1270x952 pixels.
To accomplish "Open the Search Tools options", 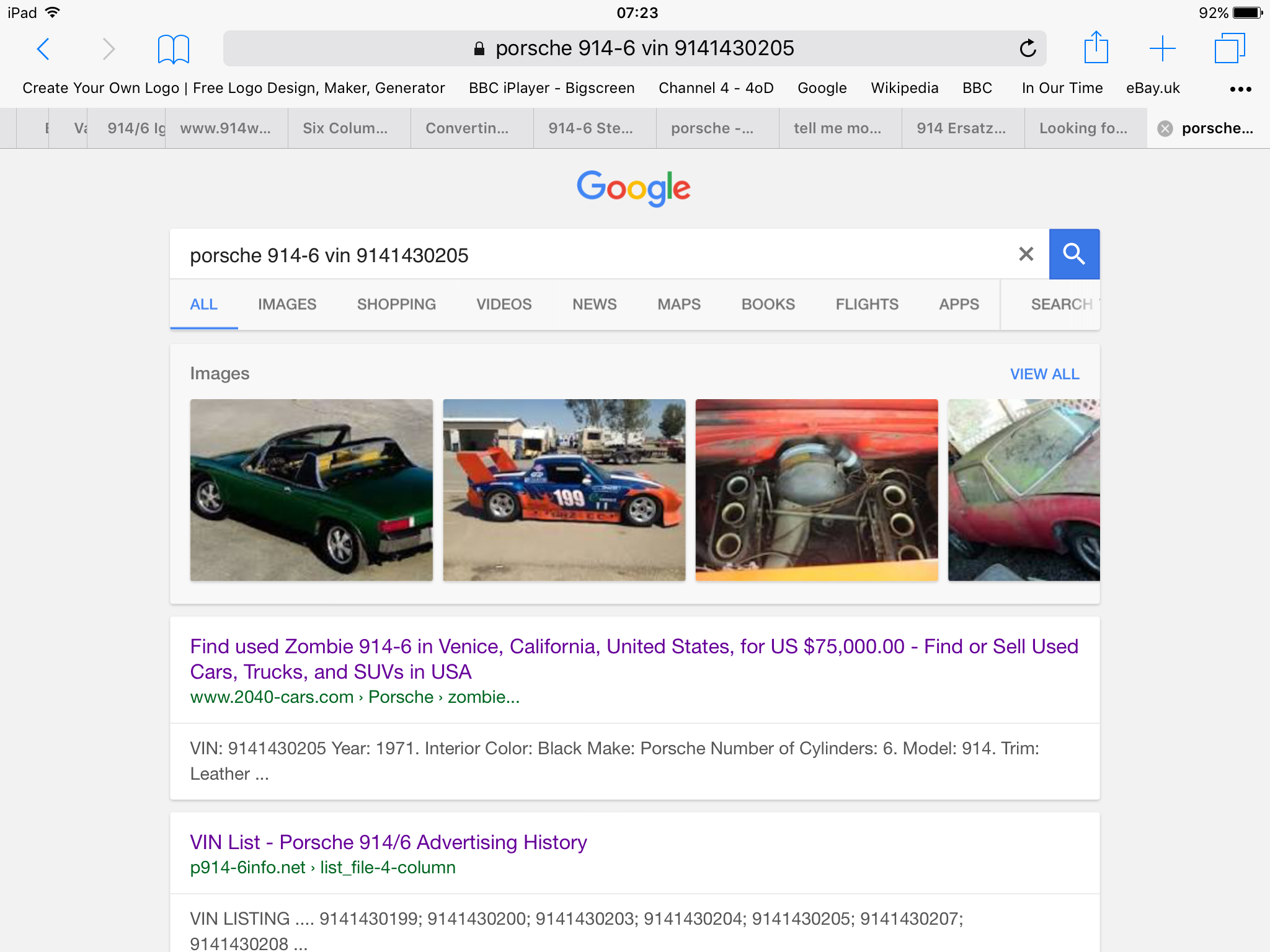I will click(x=1062, y=304).
